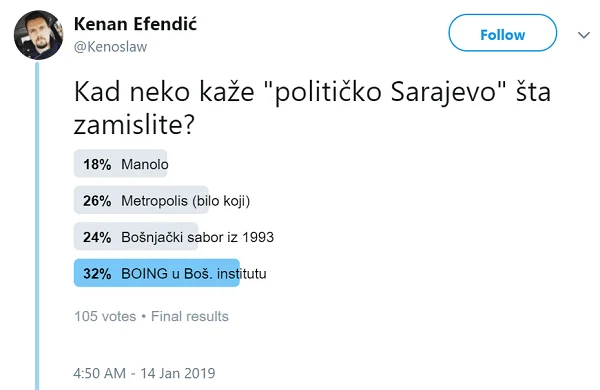This screenshot has width=600, height=390.
Task: Click the highlighted 32% winning bar
Action: [157, 273]
